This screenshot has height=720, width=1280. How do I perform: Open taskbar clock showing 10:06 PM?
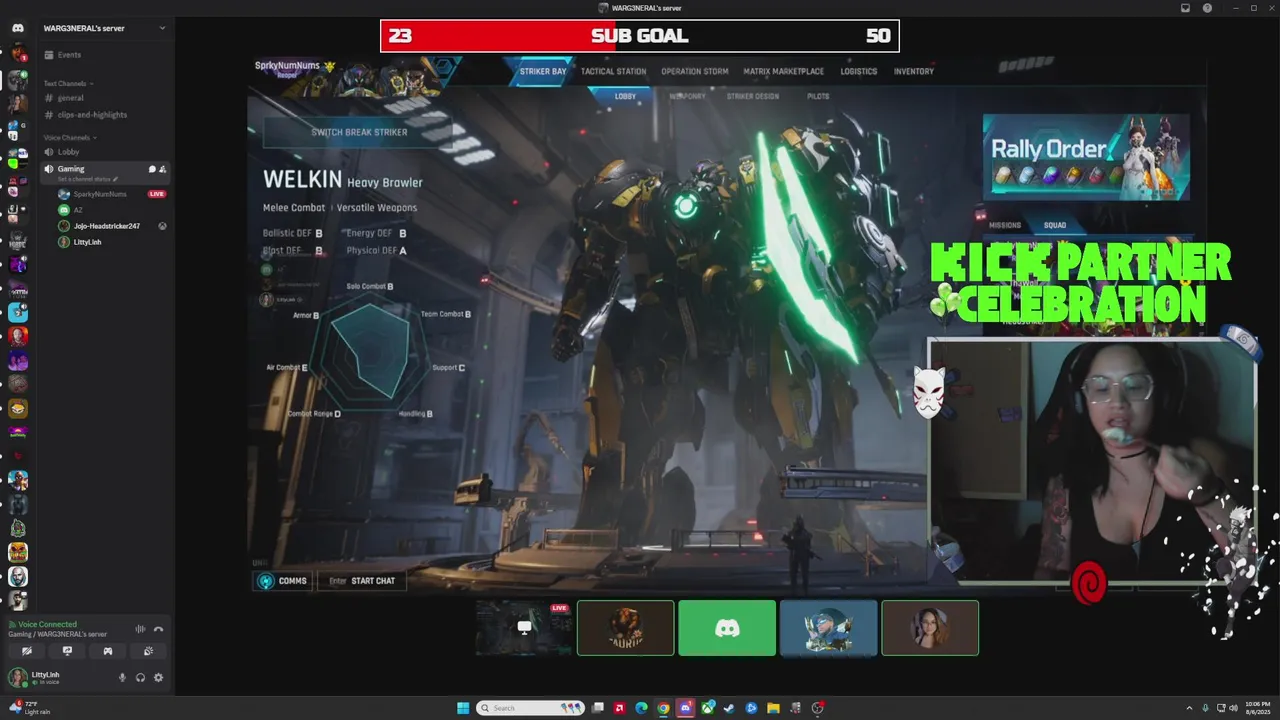pyautogui.click(x=1258, y=708)
